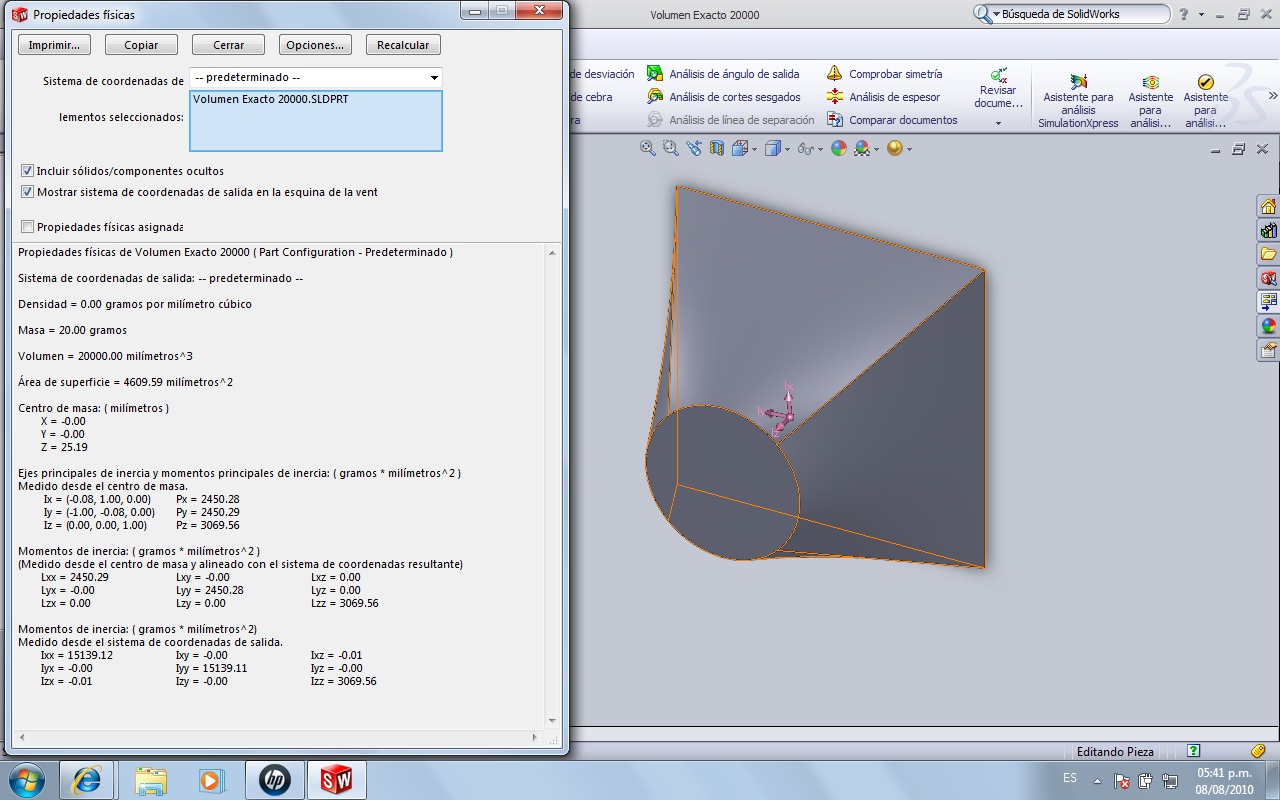The image size is (1280, 800).
Task: Click the View Orientation cube icon
Action: pos(739,148)
